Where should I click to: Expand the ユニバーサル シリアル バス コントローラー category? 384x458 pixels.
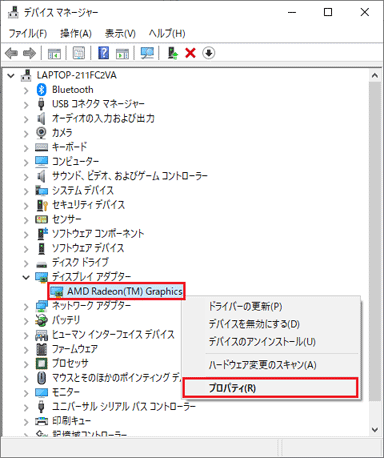tap(26, 407)
